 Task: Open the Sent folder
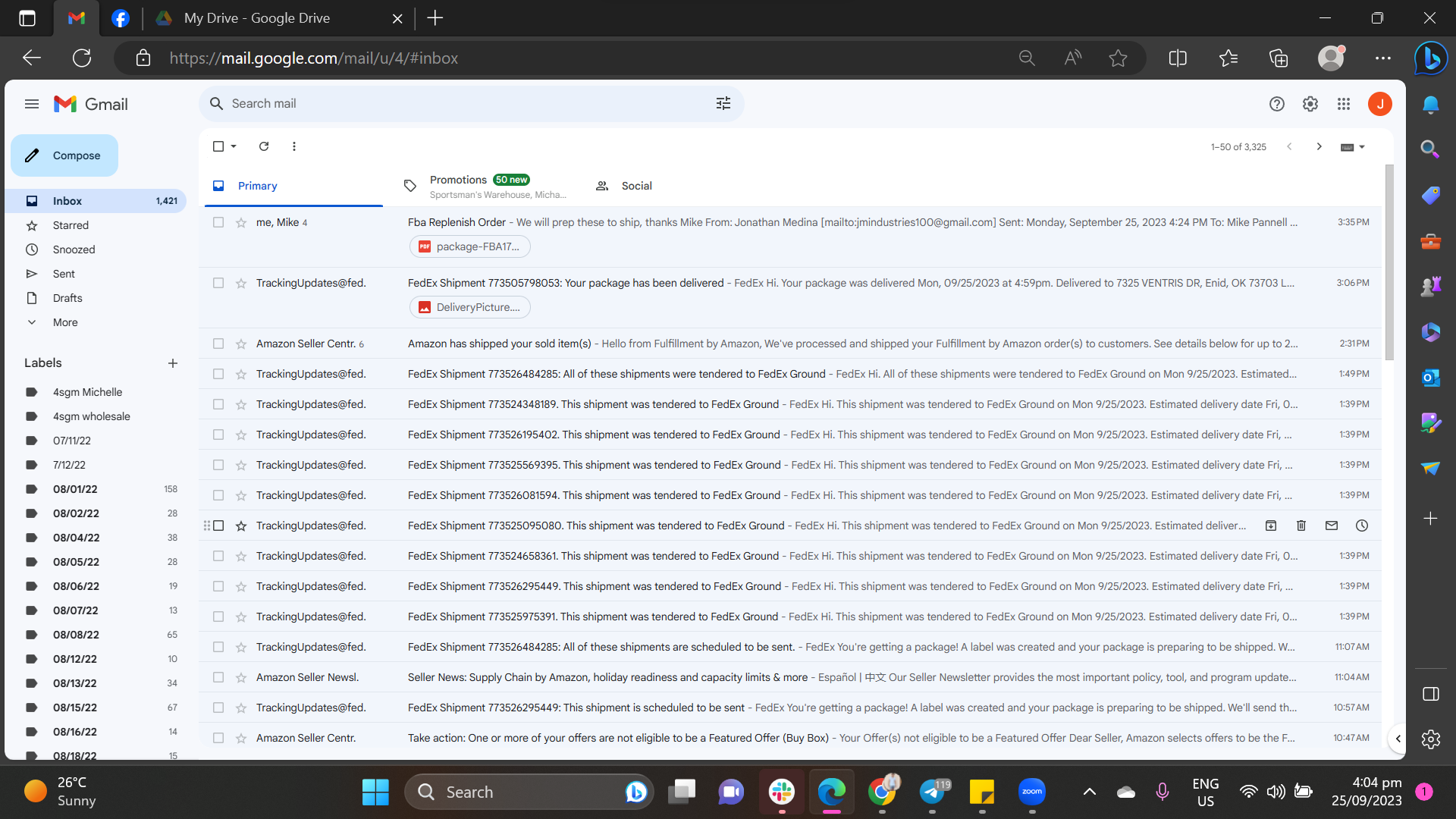pyautogui.click(x=64, y=274)
